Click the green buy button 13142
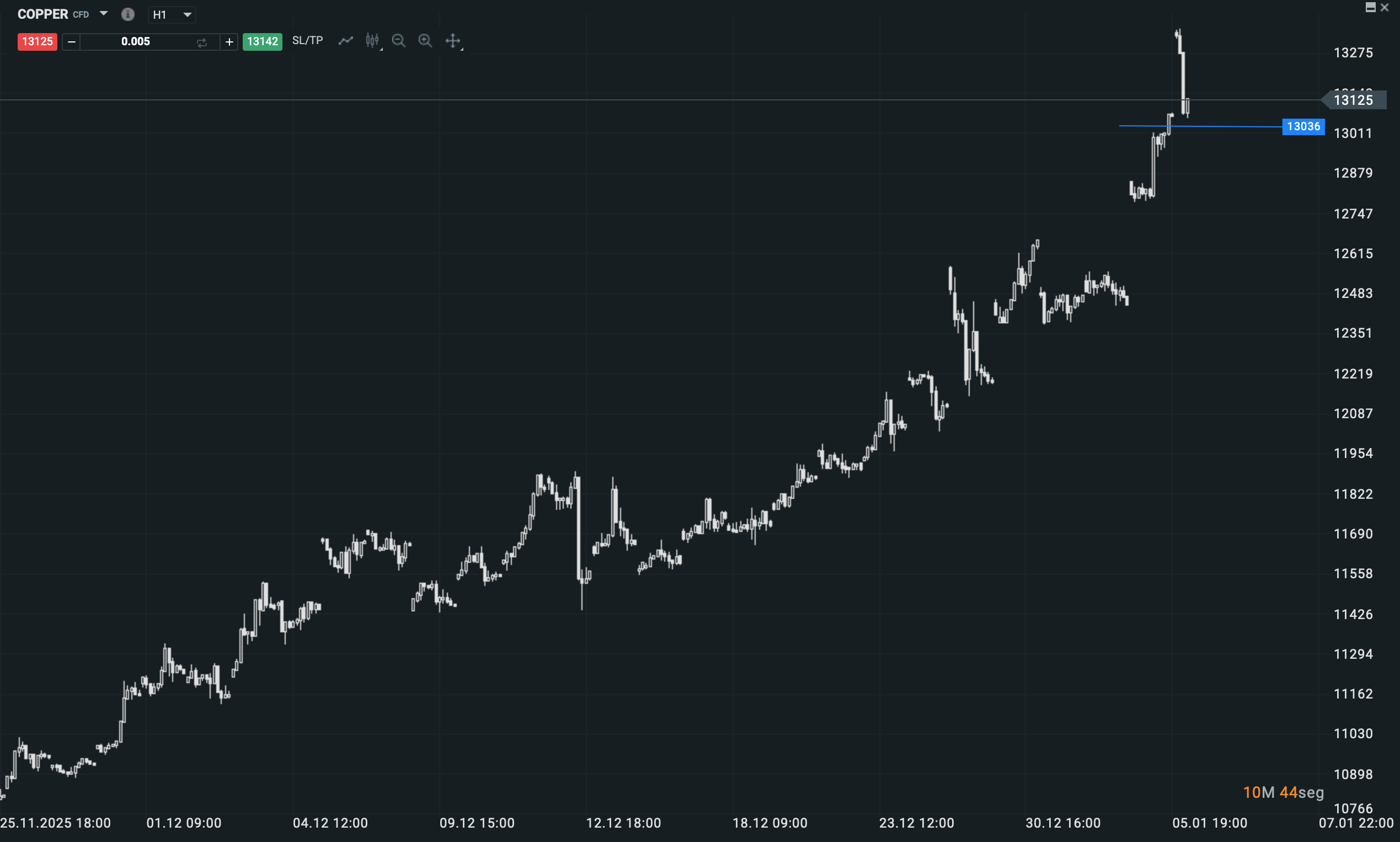This screenshot has width=1400, height=842. [262, 42]
